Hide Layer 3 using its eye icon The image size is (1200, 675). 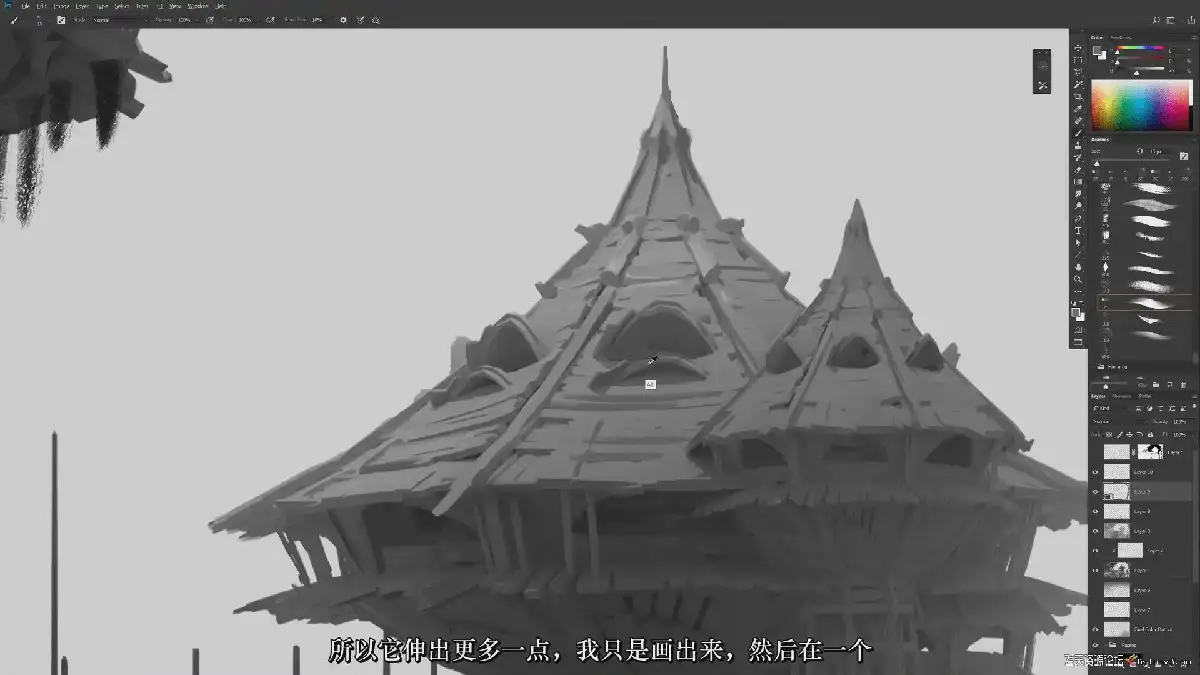click(1095, 531)
